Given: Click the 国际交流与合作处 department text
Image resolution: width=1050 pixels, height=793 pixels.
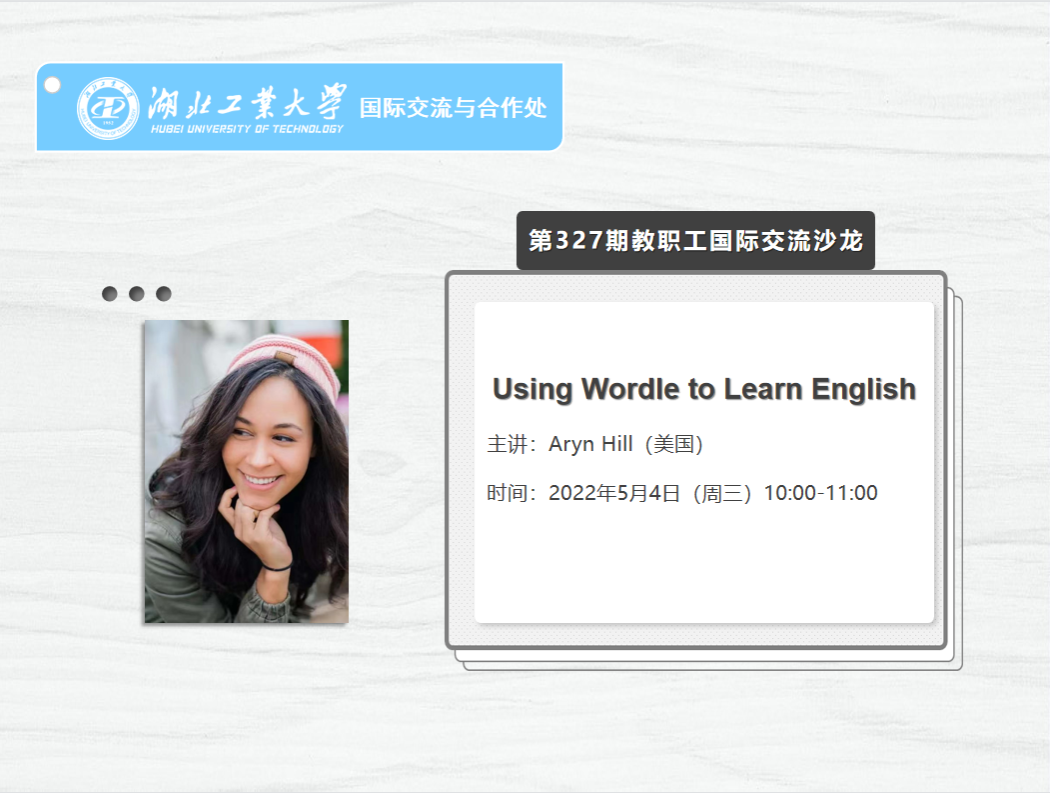Looking at the screenshot, I should tap(453, 108).
